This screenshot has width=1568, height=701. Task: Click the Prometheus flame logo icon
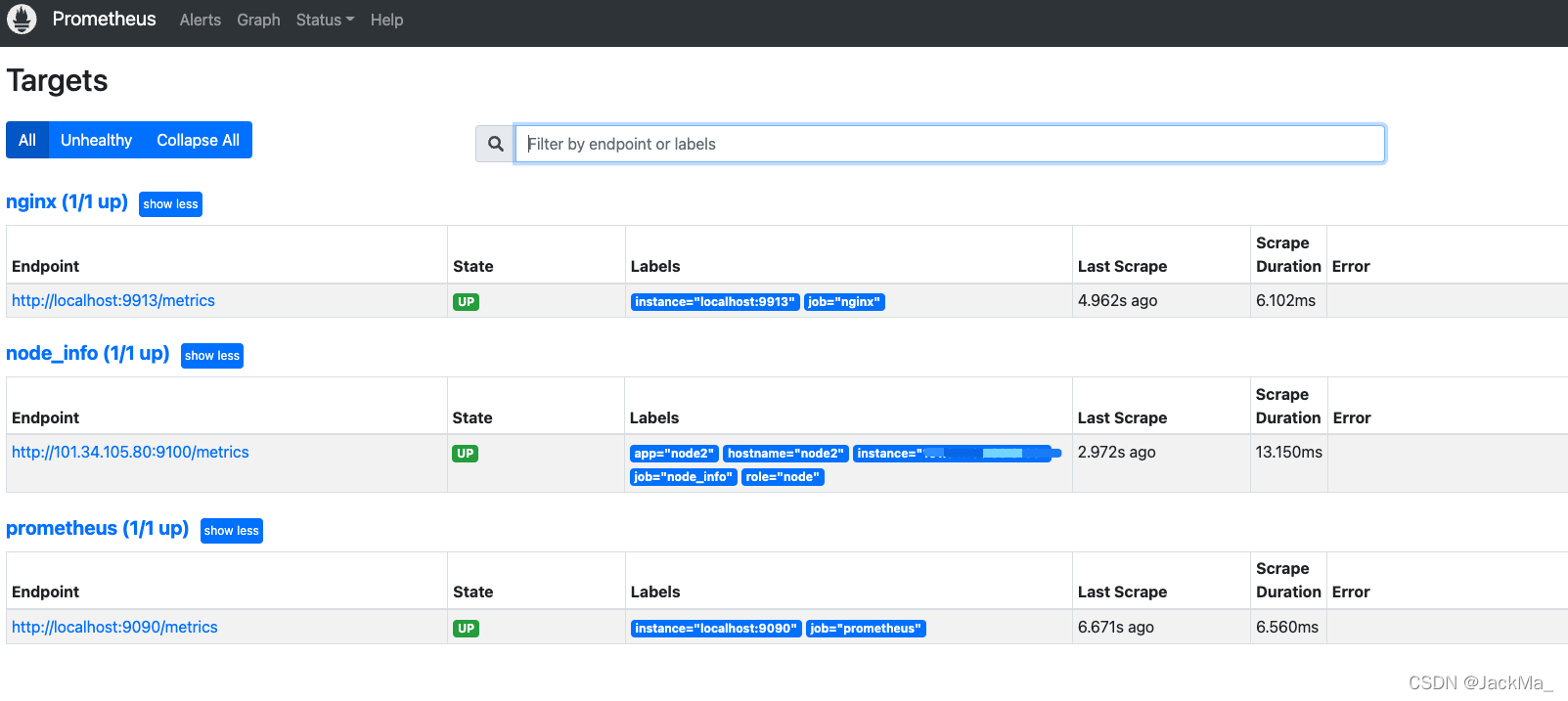(x=22, y=19)
